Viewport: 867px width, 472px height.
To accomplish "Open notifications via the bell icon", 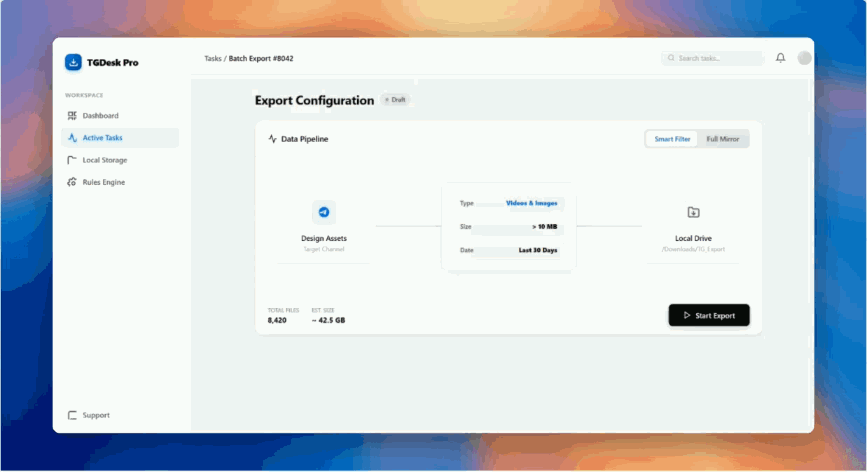I will pyautogui.click(x=780, y=58).
